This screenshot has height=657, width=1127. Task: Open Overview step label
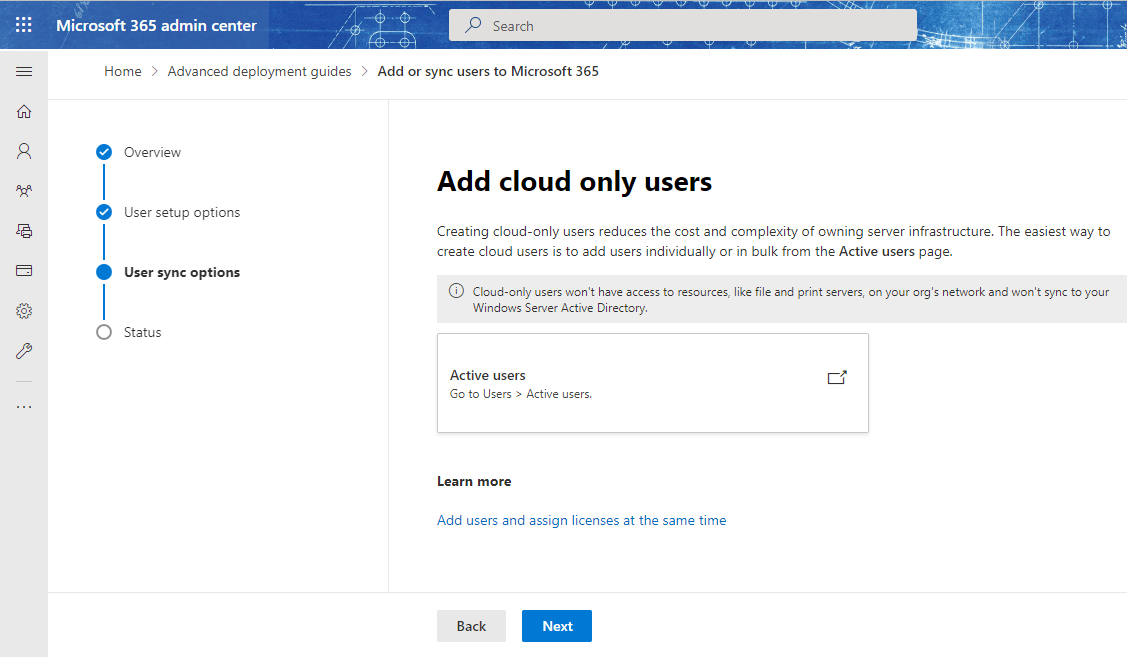152,152
